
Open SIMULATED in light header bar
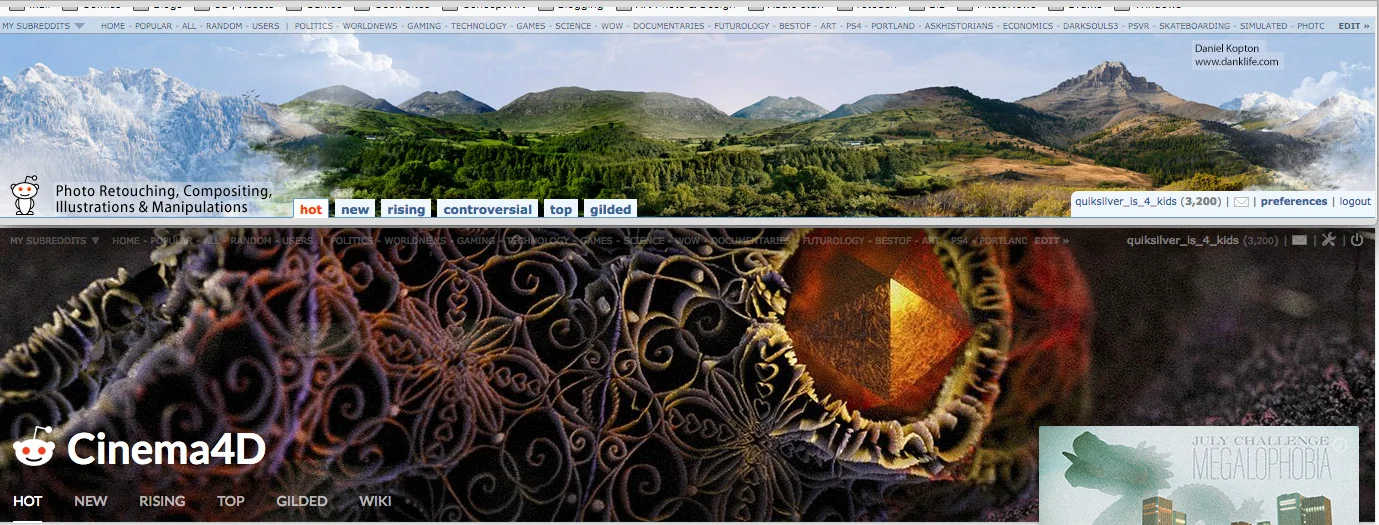click(x=1264, y=26)
